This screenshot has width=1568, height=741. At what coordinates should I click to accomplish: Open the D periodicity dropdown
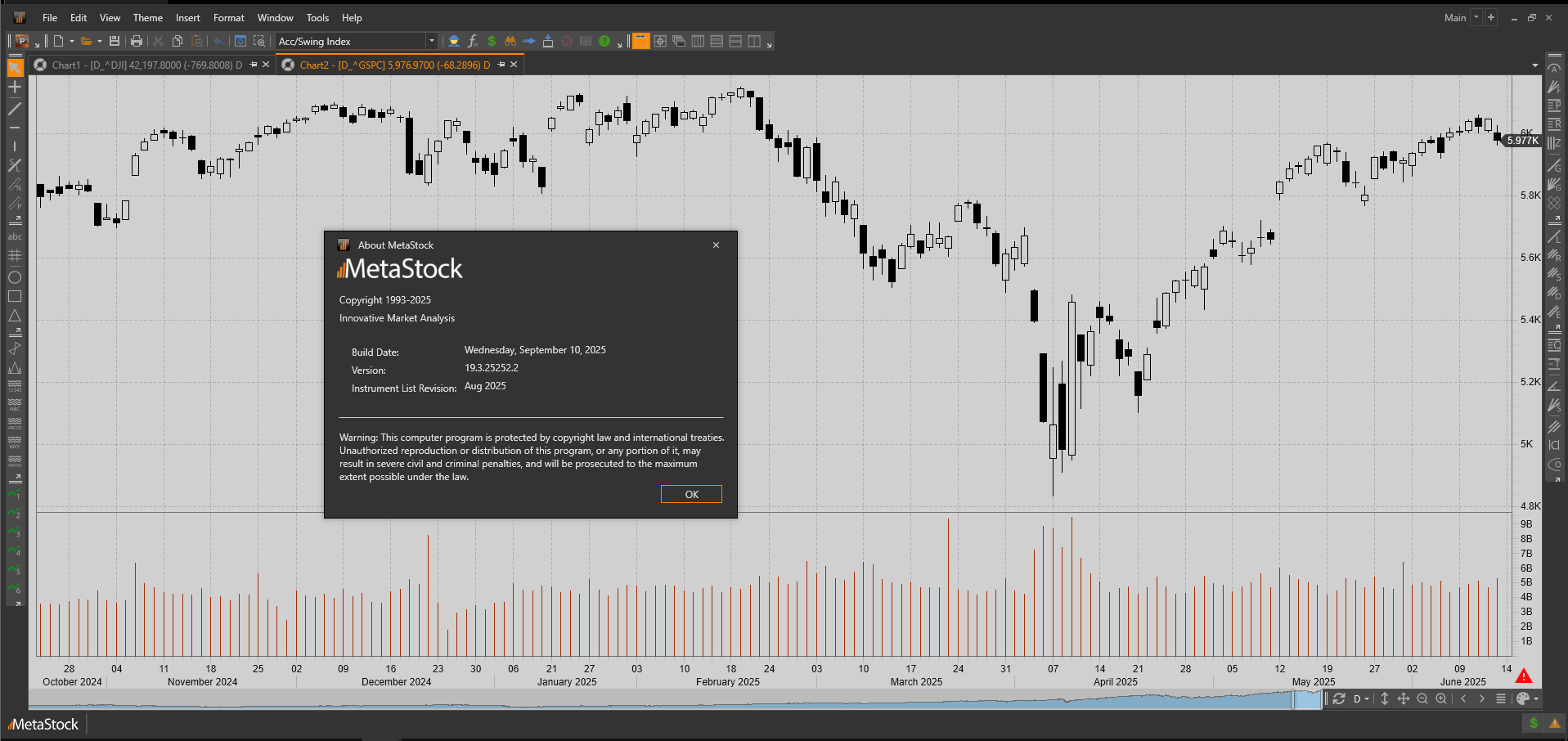pyautogui.click(x=1361, y=698)
